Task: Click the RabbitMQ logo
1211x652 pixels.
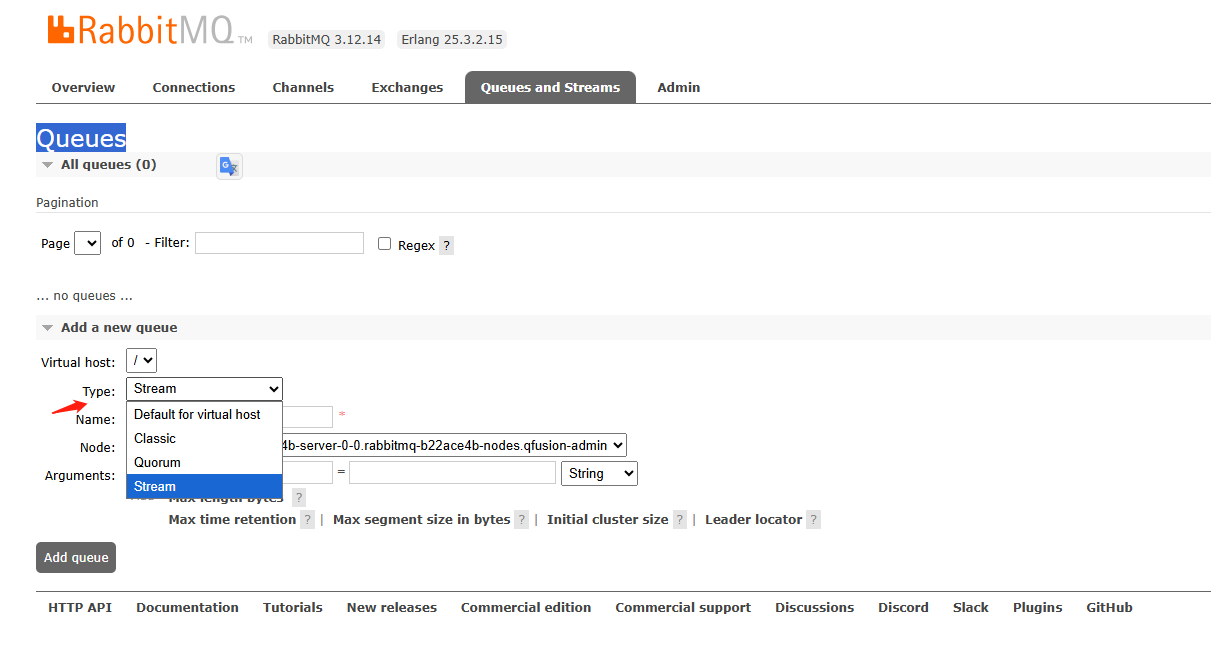Action: point(150,30)
